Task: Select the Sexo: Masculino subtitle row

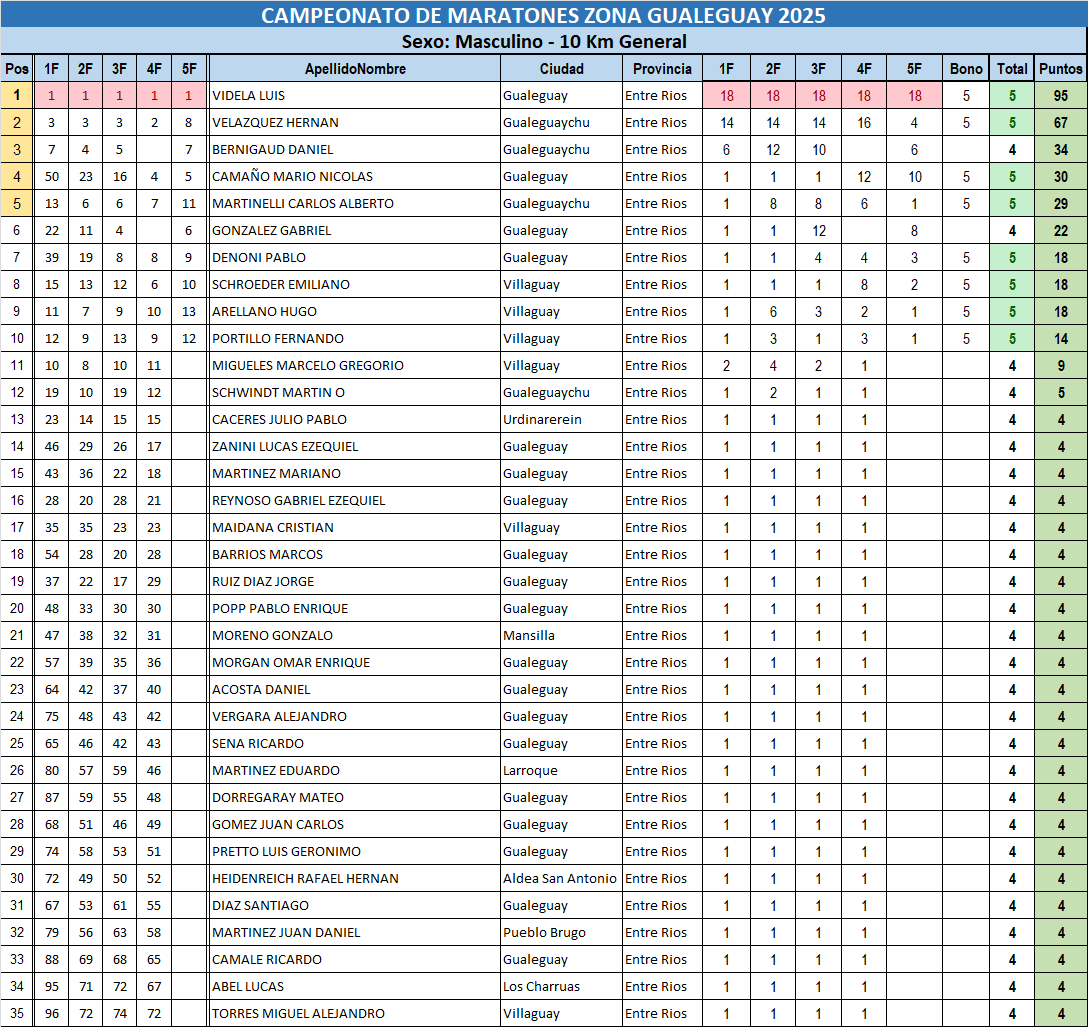Action: [x=543, y=42]
